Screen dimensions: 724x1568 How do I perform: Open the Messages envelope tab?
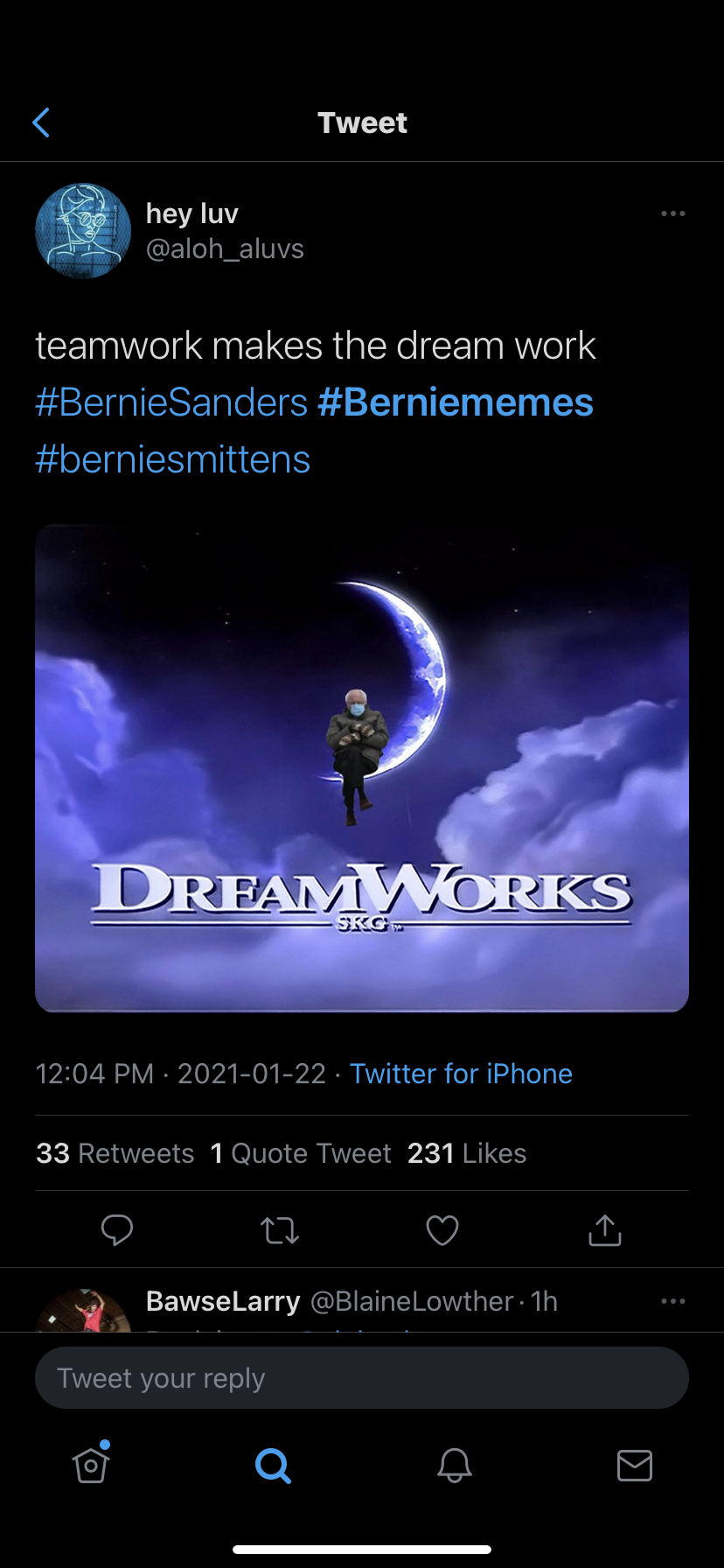(x=635, y=1465)
